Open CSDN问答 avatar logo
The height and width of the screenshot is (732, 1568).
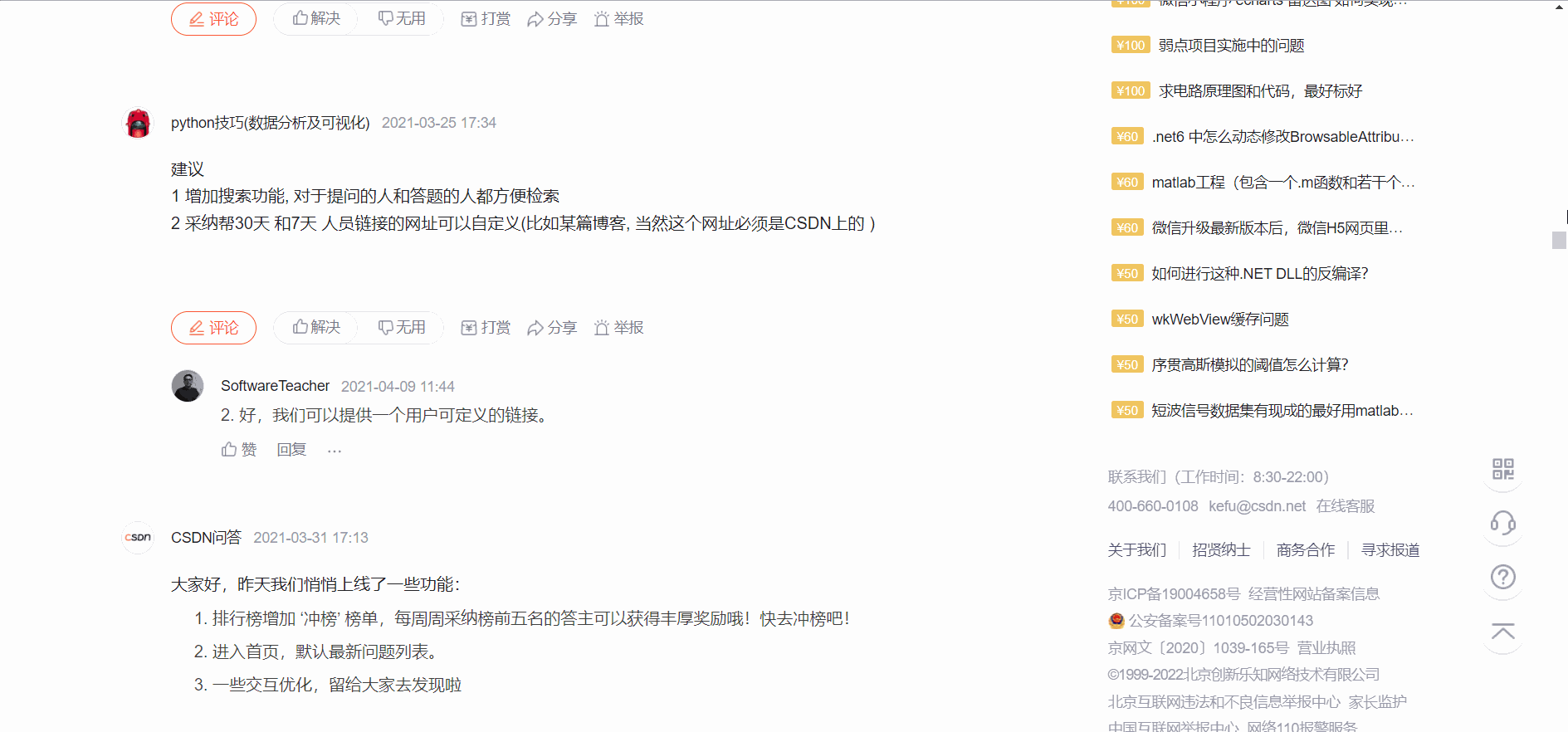pyautogui.click(x=138, y=538)
